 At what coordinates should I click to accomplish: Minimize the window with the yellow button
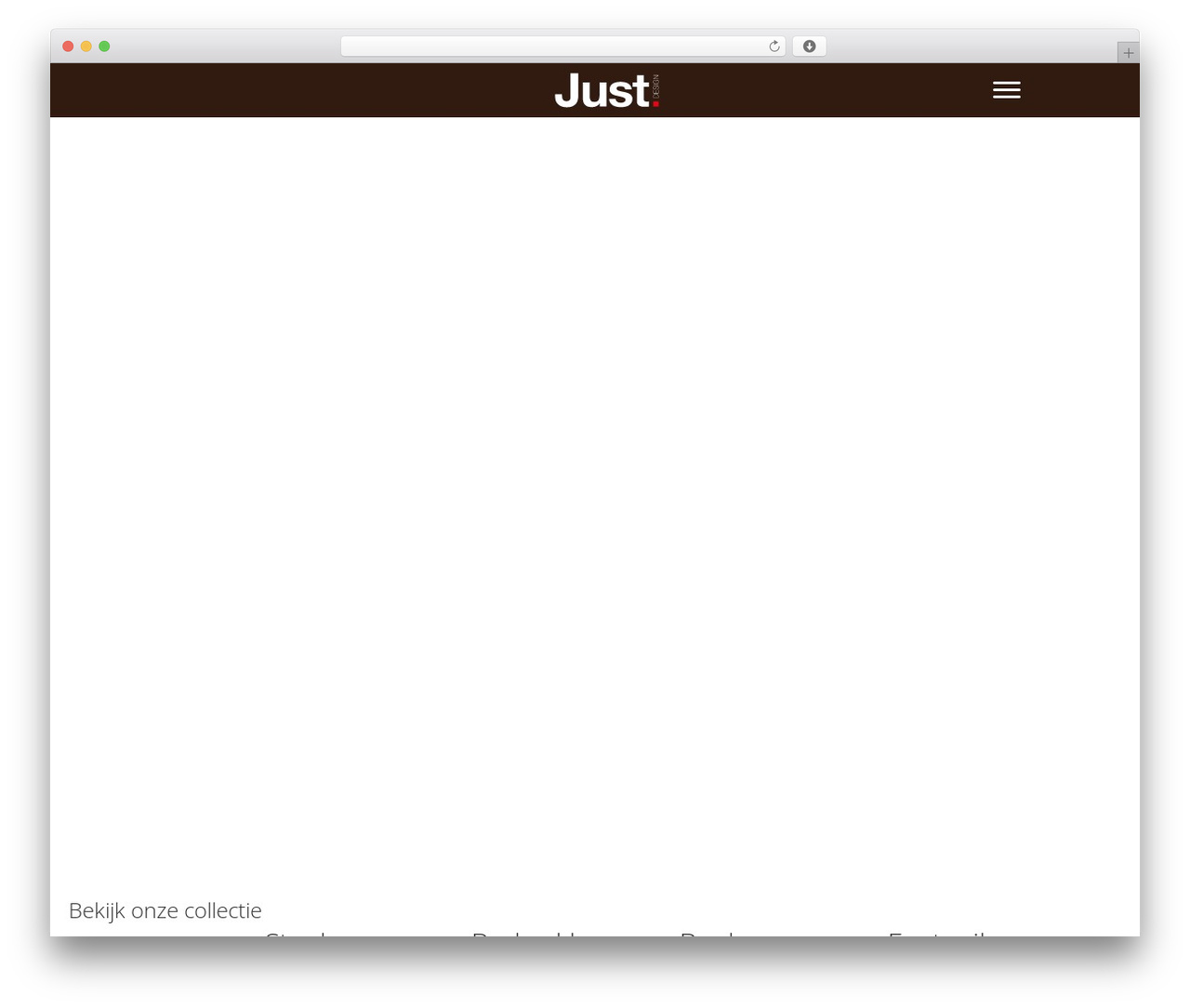pos(86,46)
